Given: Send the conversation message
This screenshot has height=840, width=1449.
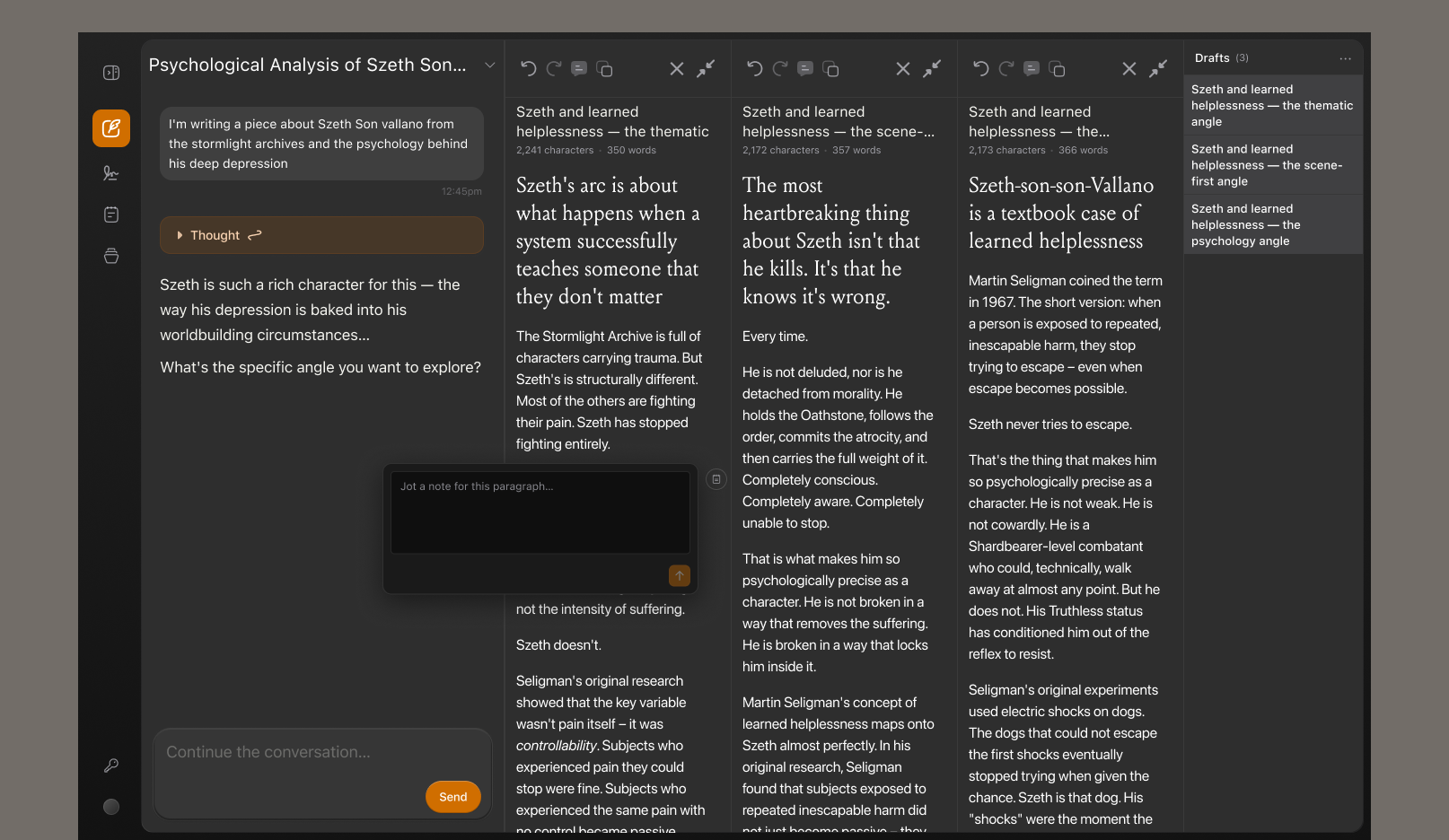Looking at the screenshot, I should point(453,797).
